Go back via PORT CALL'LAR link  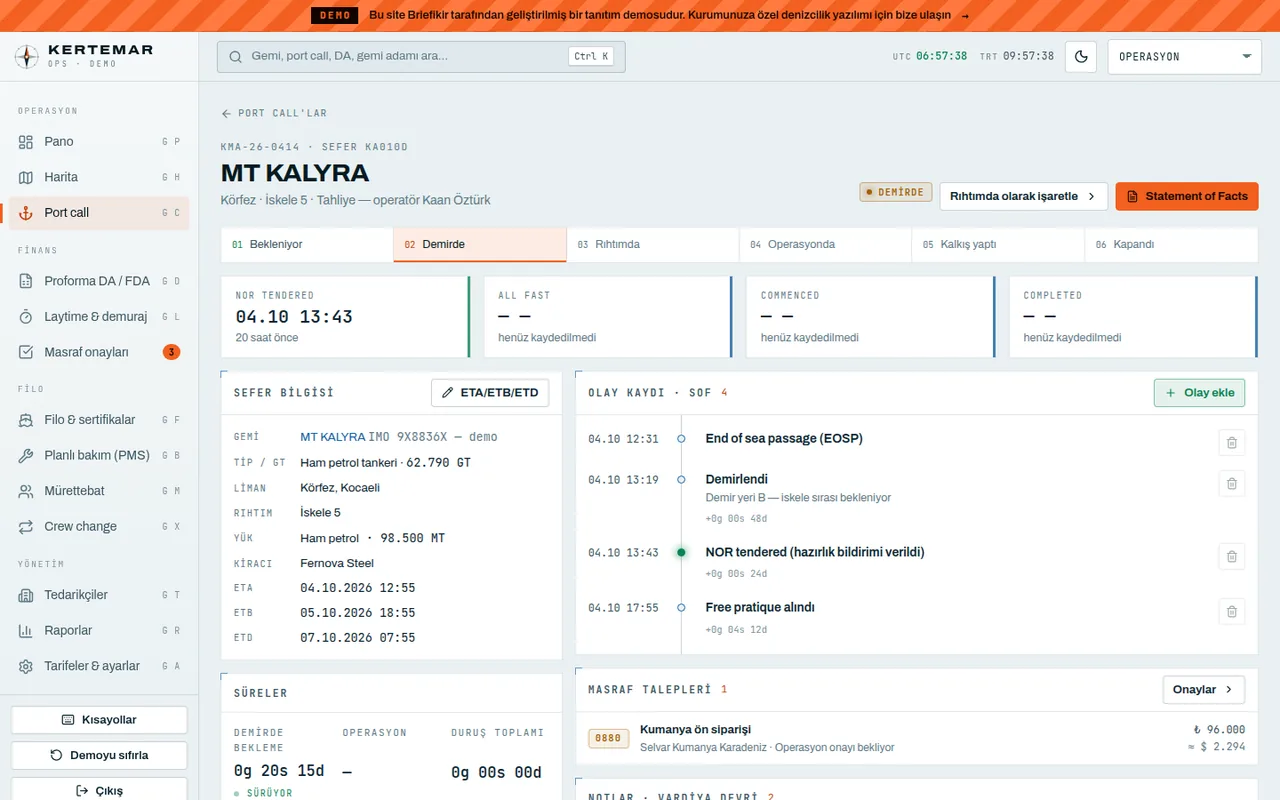(274, 113)
